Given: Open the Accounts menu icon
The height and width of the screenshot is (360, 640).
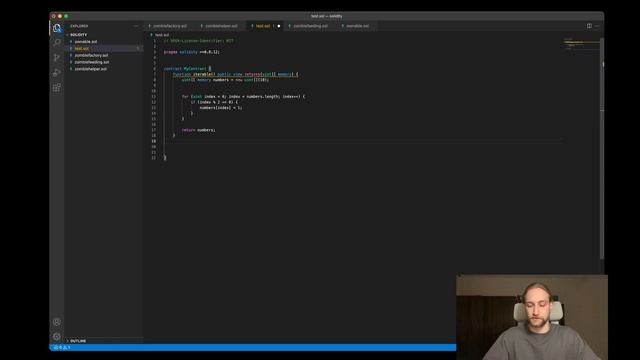Looking at the screenshot, I should click(x=57, y=322).
